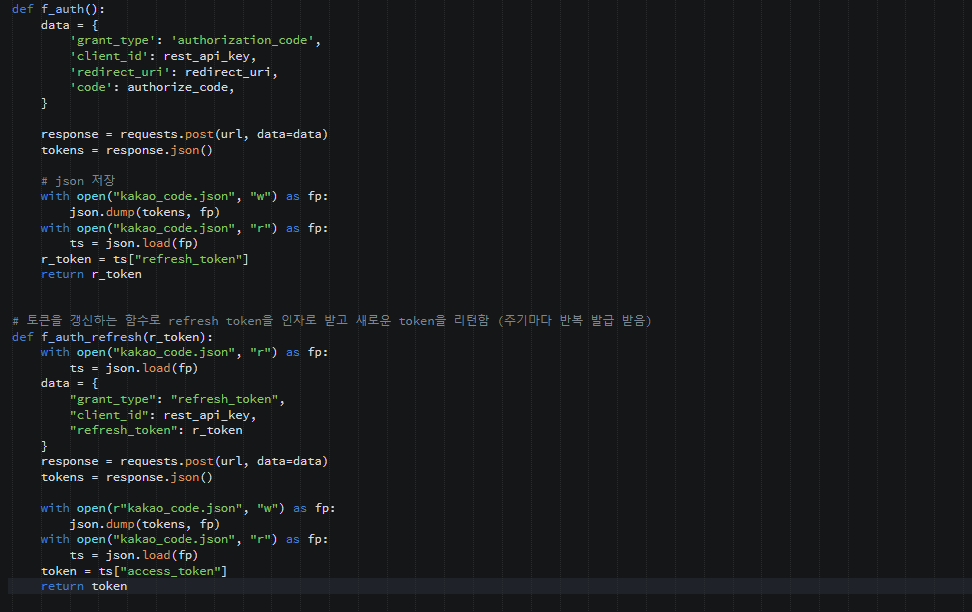Click the 'r_token = ts["refresh_token"]' line
The height and width of the screenshot is (612, 972).
tap(144, 259)
